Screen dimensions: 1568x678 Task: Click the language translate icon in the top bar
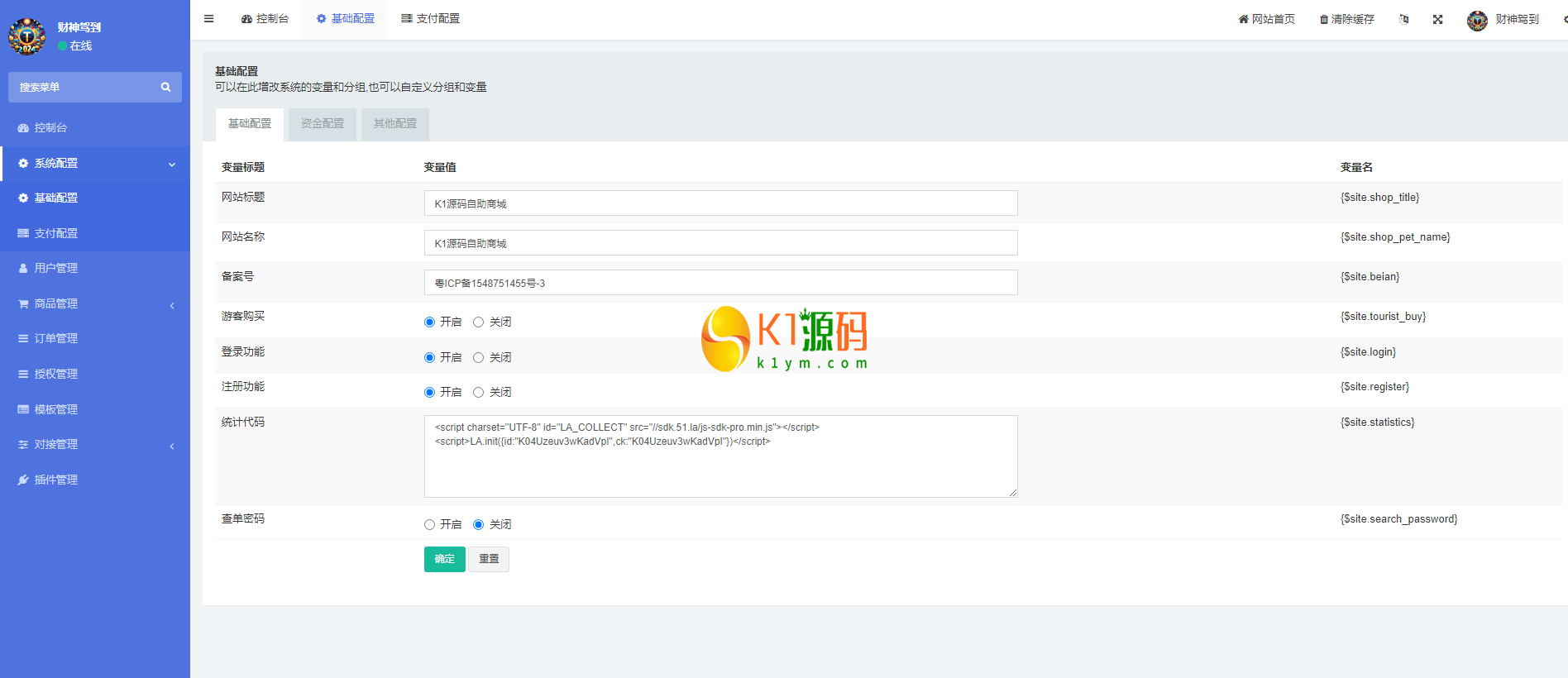[1403, 19]
